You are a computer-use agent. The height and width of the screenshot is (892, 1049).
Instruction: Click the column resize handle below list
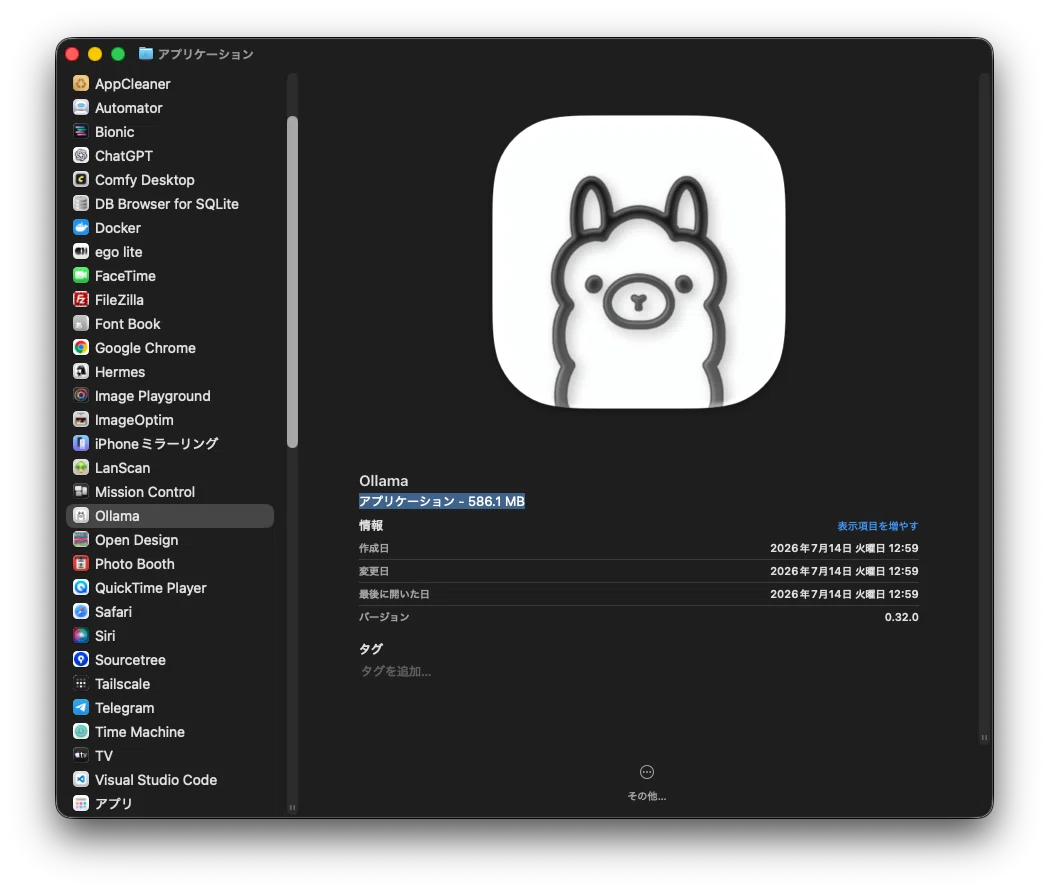(292, 808)
